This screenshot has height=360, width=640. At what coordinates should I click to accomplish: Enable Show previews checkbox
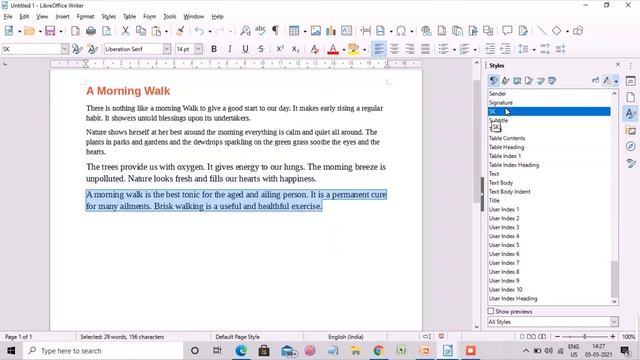(491, 311)
